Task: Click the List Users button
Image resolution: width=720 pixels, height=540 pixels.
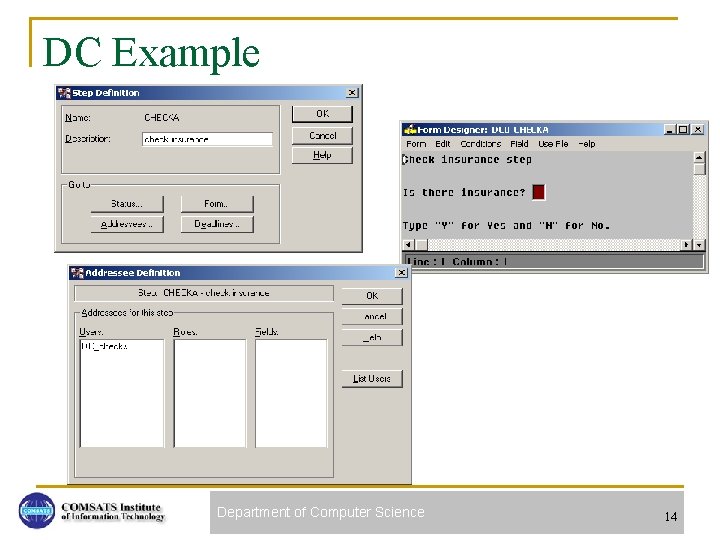Action: pyautogui.click(x=372, y=379)
